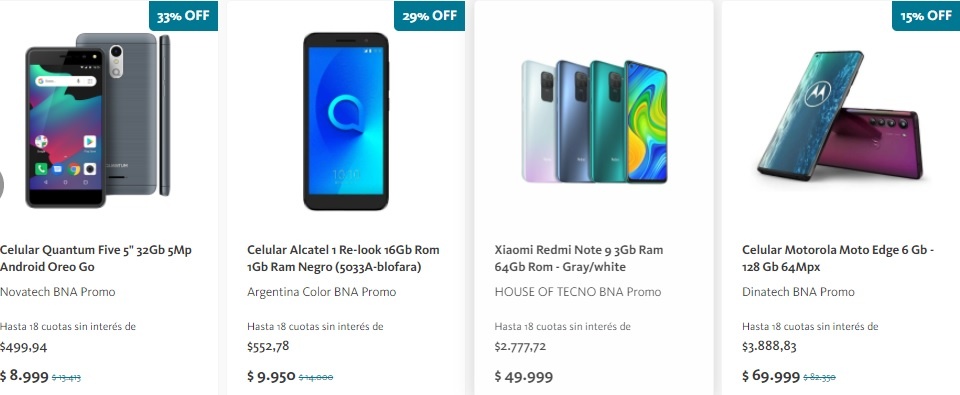Open Celular Quantum Five 5" 32Gb title link
This screenshot has height=395, width=960.
97,258
